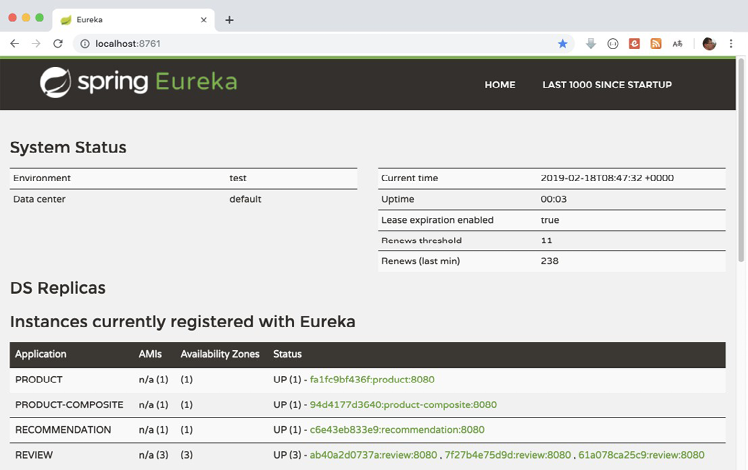Open the 7f27b4e75d9d:review:8080 instance link

(508, 455)
